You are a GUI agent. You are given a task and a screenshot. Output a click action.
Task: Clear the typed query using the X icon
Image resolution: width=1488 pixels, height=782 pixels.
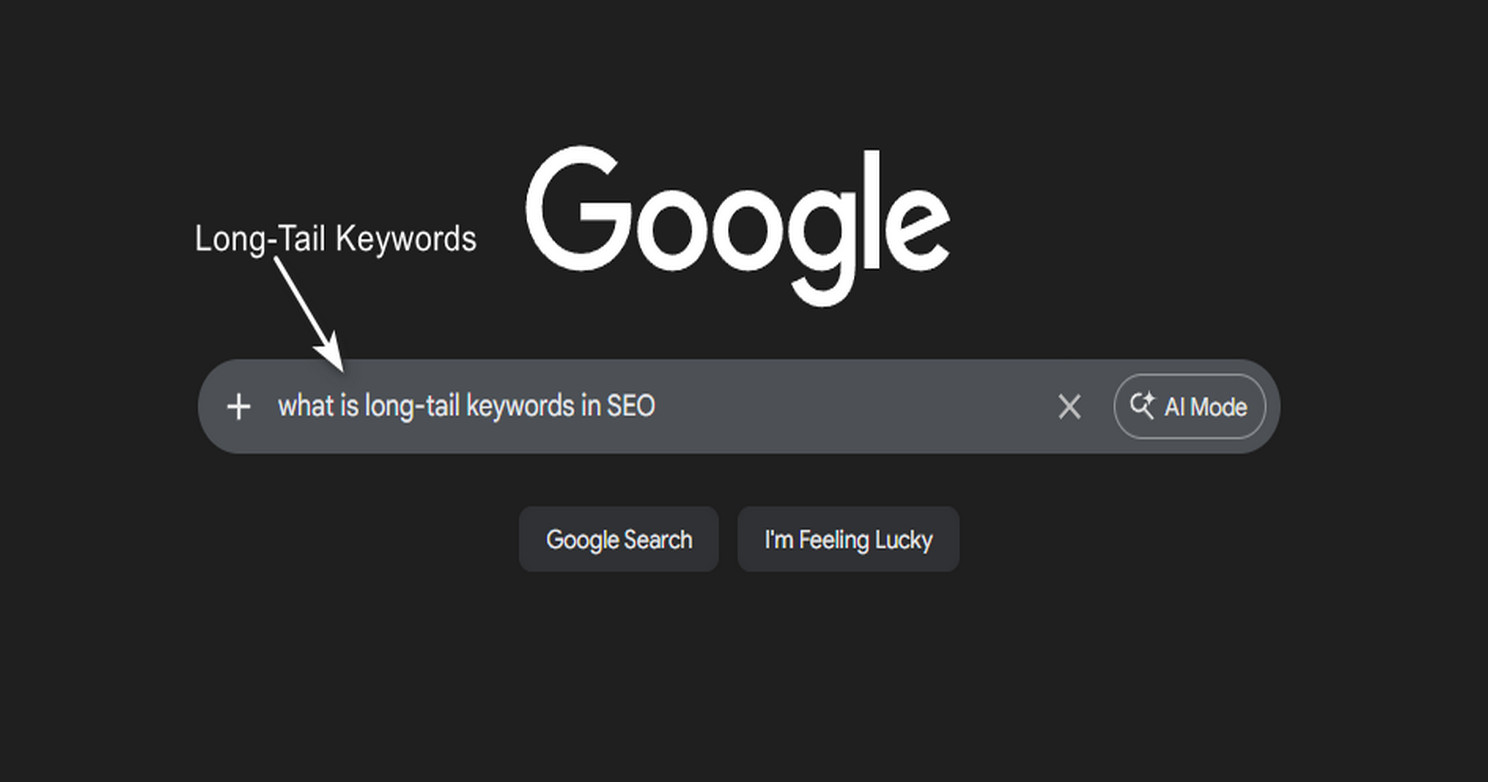click(x=1069, y=406)
